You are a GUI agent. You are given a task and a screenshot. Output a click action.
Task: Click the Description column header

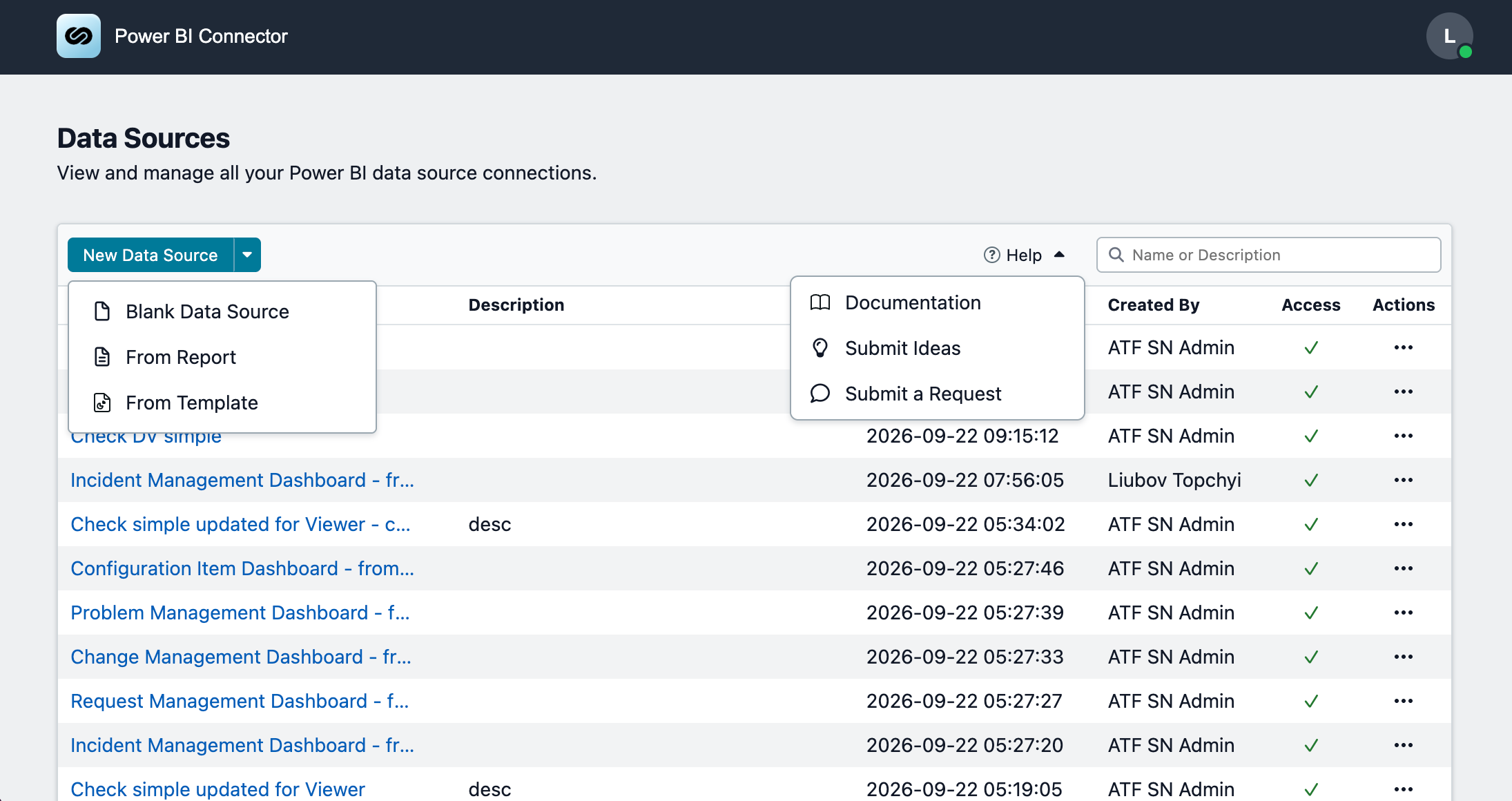[516, 305]
